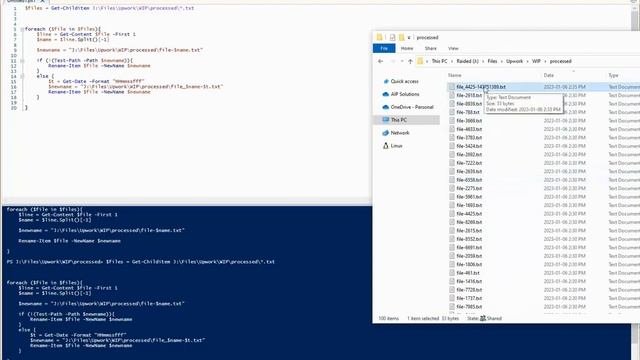Sort files by the Name column header
The height and width of the screenshot is (360, 640).
tap(455, 76)
